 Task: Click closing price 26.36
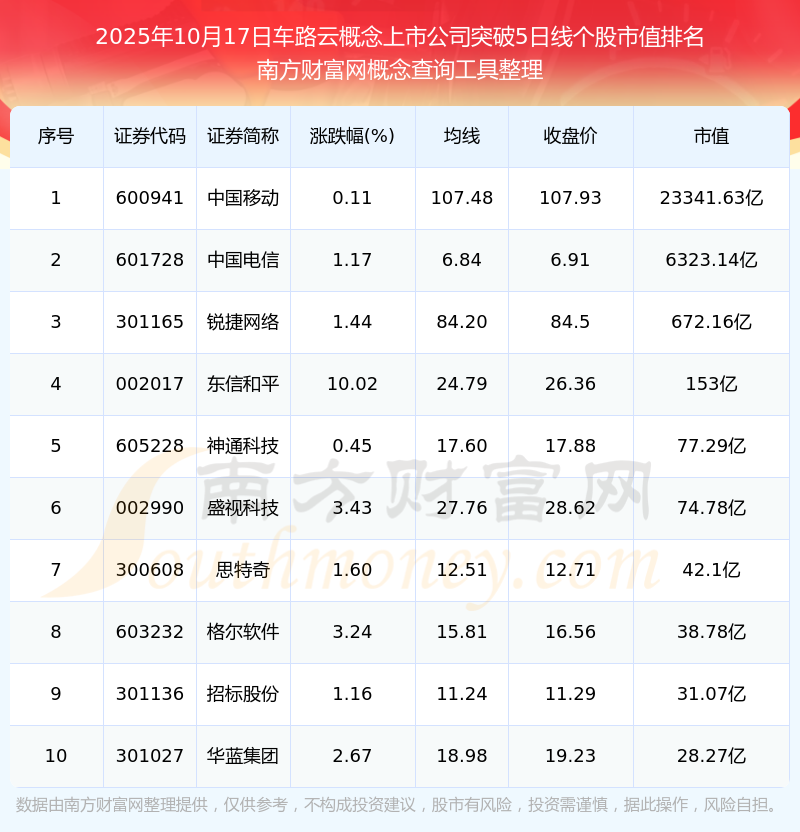pos(570,384)
